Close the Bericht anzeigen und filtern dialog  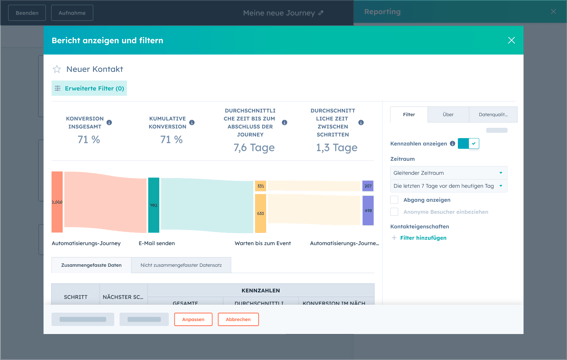(511, 40)
